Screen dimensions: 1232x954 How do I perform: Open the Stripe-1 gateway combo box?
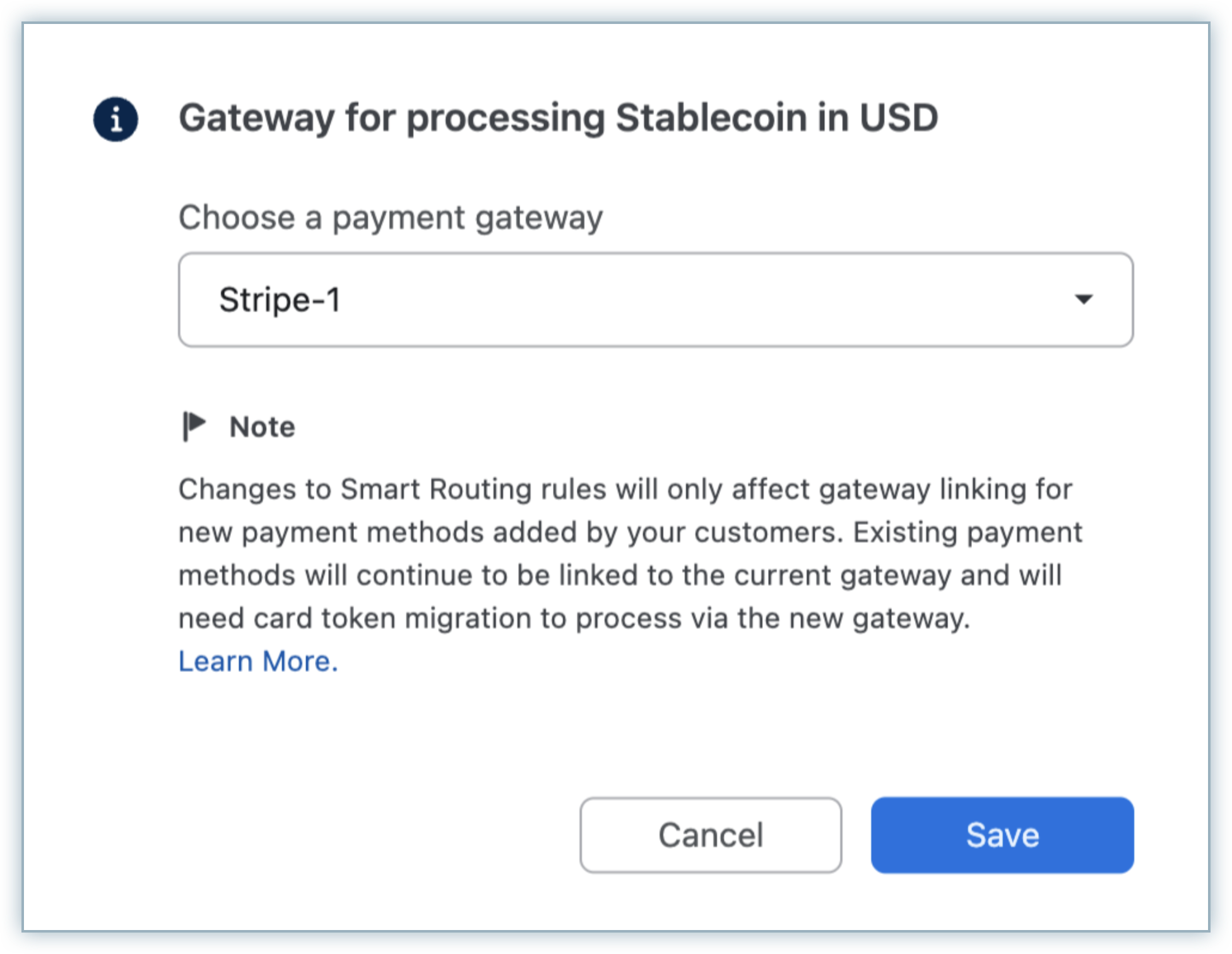tap(655, 300)
